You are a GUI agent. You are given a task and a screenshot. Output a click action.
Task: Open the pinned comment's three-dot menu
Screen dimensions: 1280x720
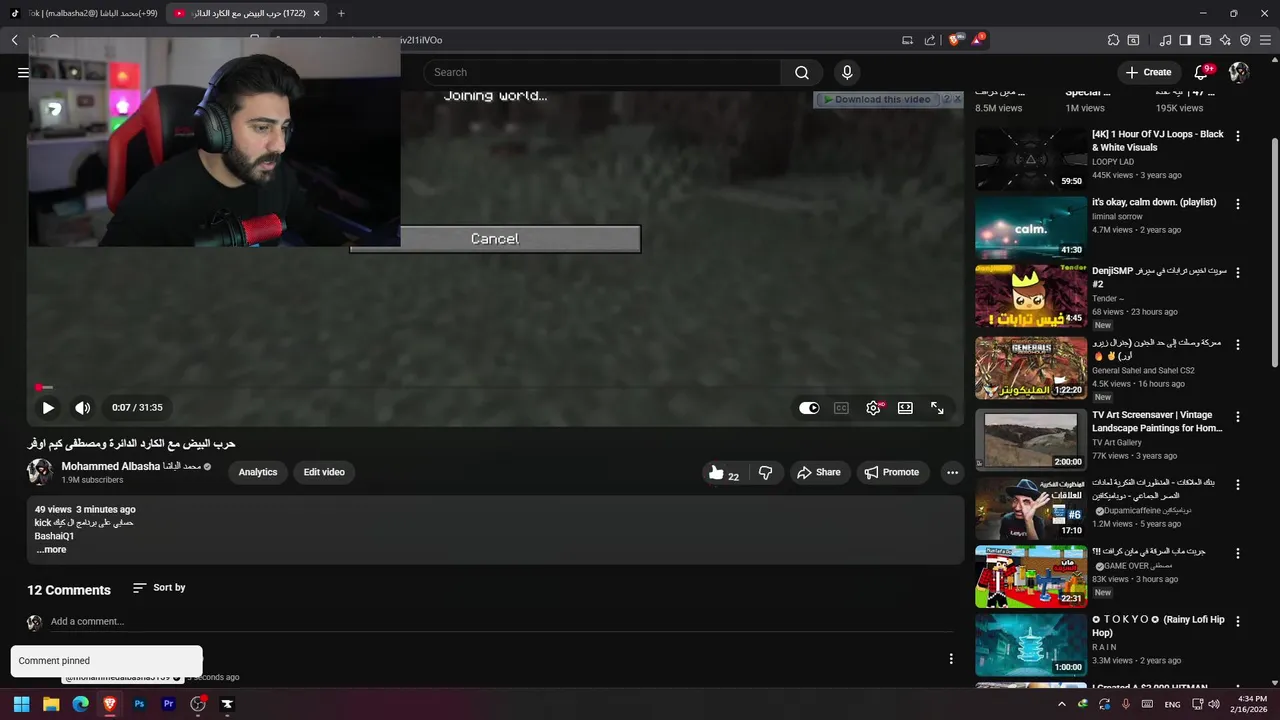[951, 658]
